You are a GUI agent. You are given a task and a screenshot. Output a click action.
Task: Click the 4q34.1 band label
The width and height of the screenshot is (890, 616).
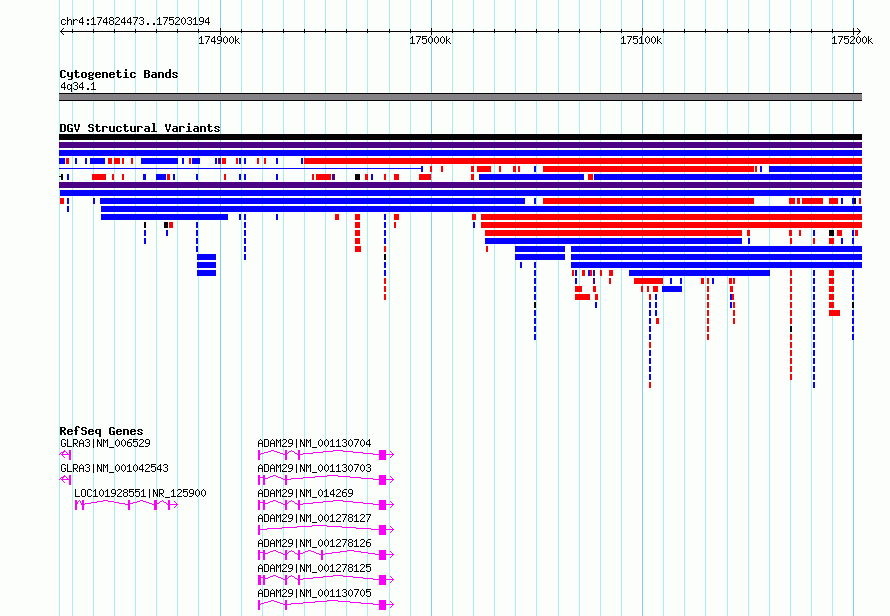tap(78, 86)
